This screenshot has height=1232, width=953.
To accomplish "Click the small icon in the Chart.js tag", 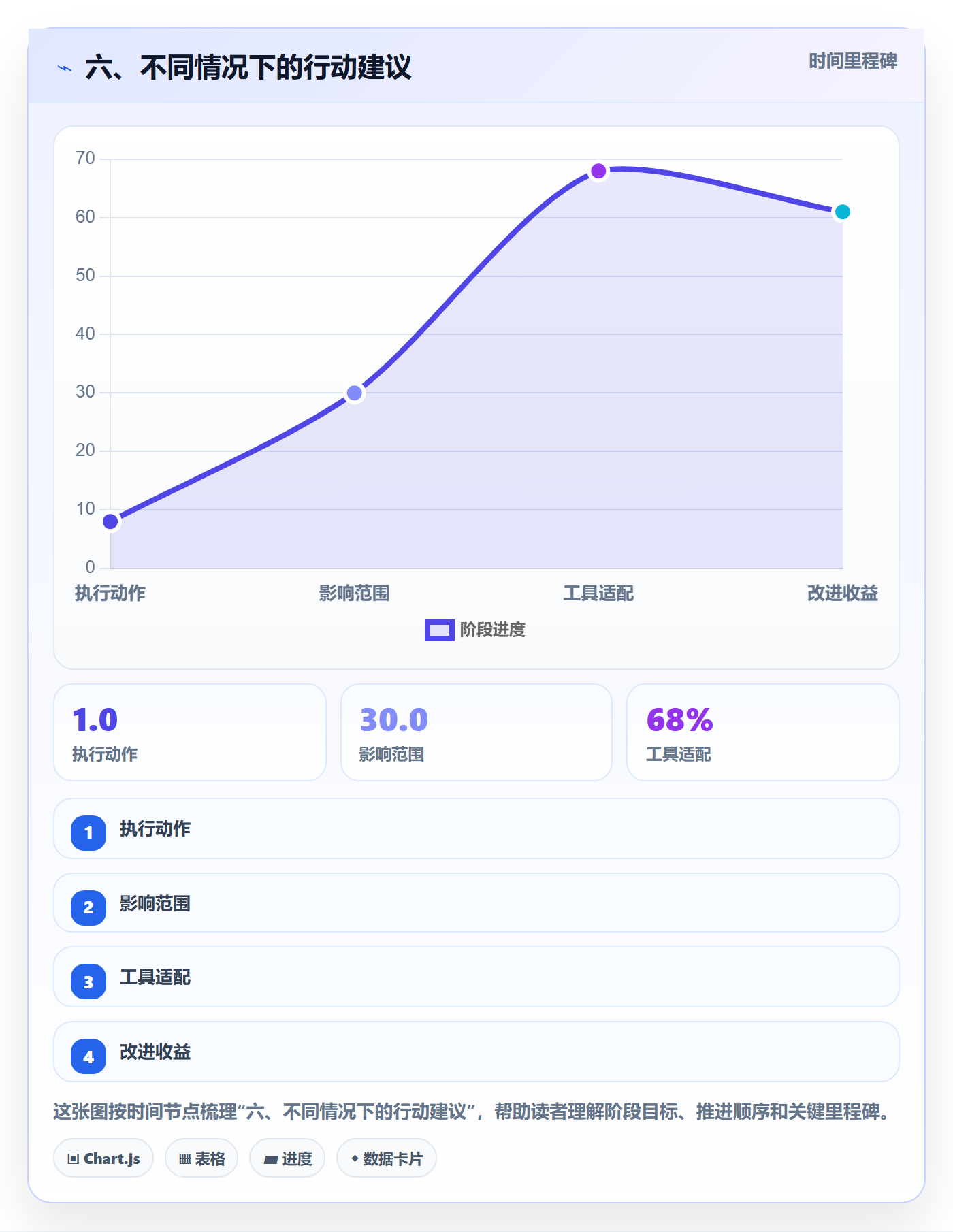I will 74,1158.
